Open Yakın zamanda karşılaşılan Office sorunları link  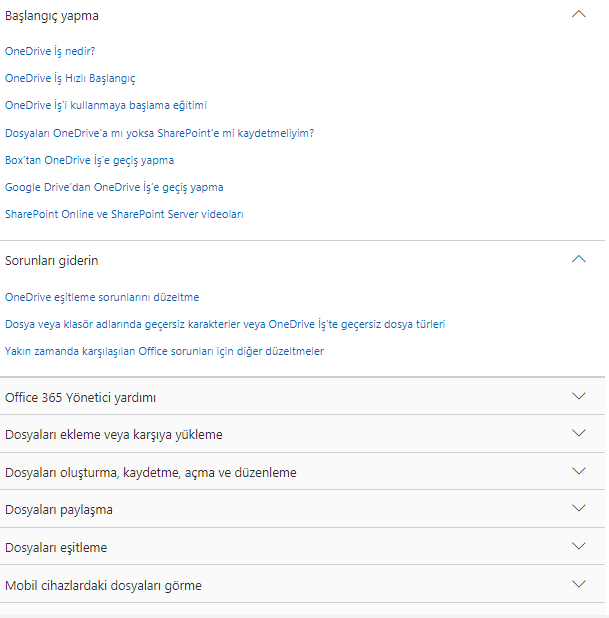[x=164, y=351]
